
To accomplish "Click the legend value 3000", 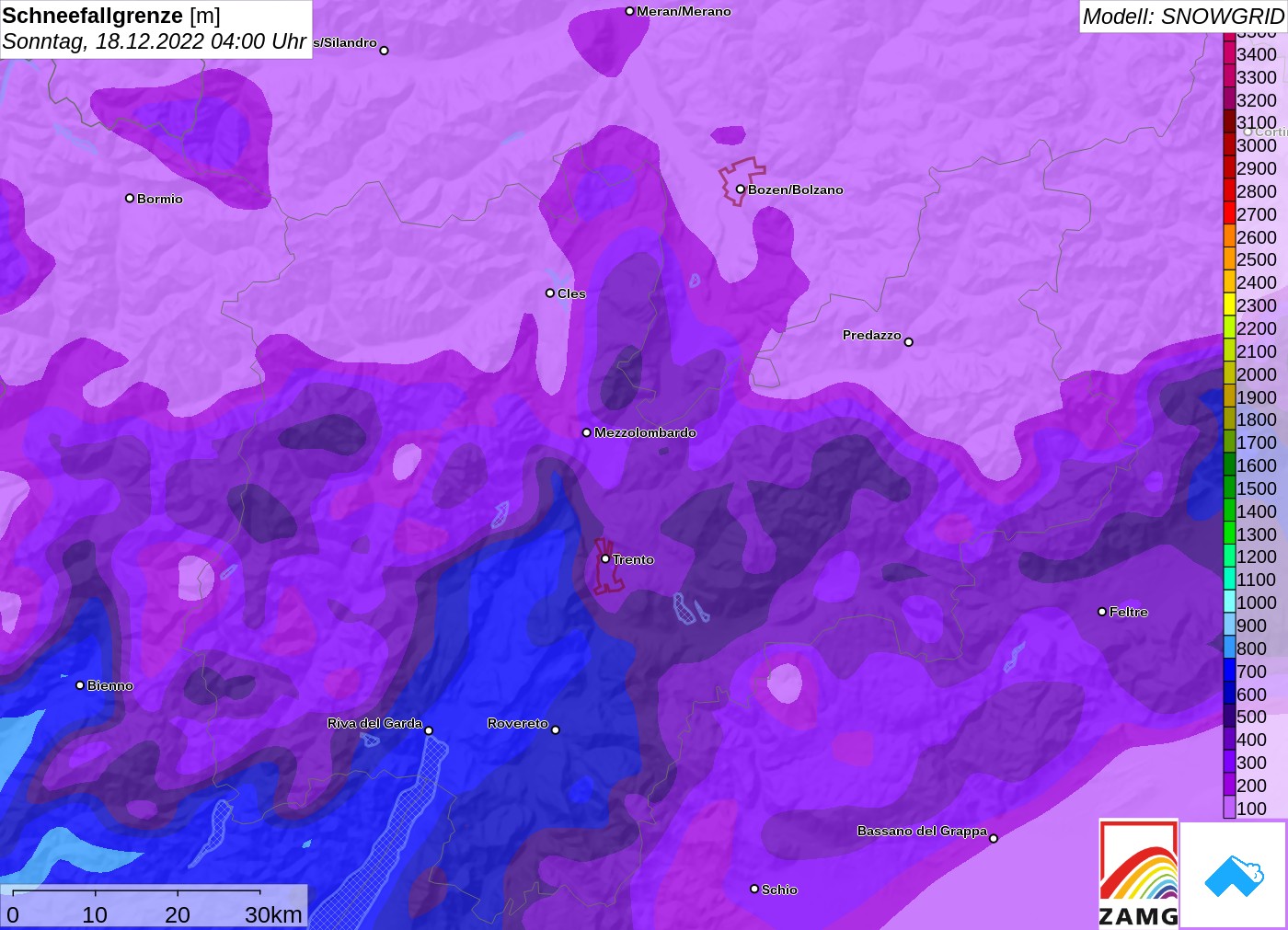I will [x=1257, y=145].
